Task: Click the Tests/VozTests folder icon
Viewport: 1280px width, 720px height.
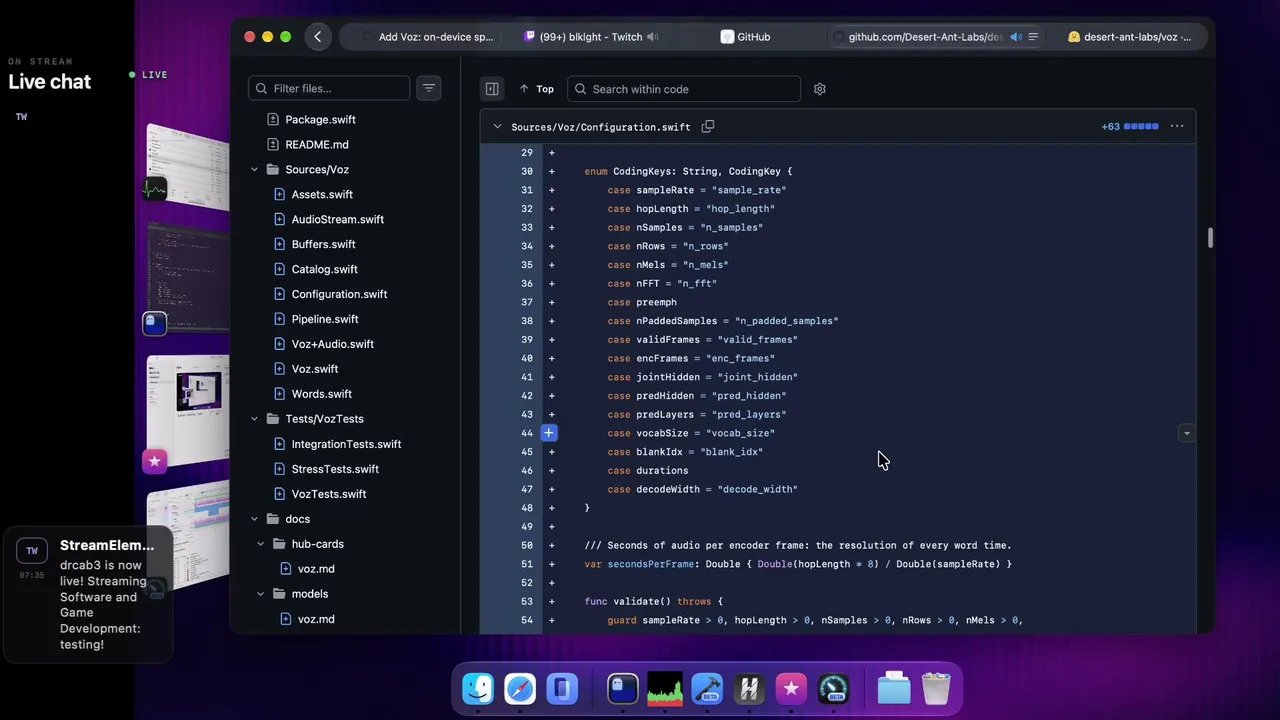Action: coord(273,419)
